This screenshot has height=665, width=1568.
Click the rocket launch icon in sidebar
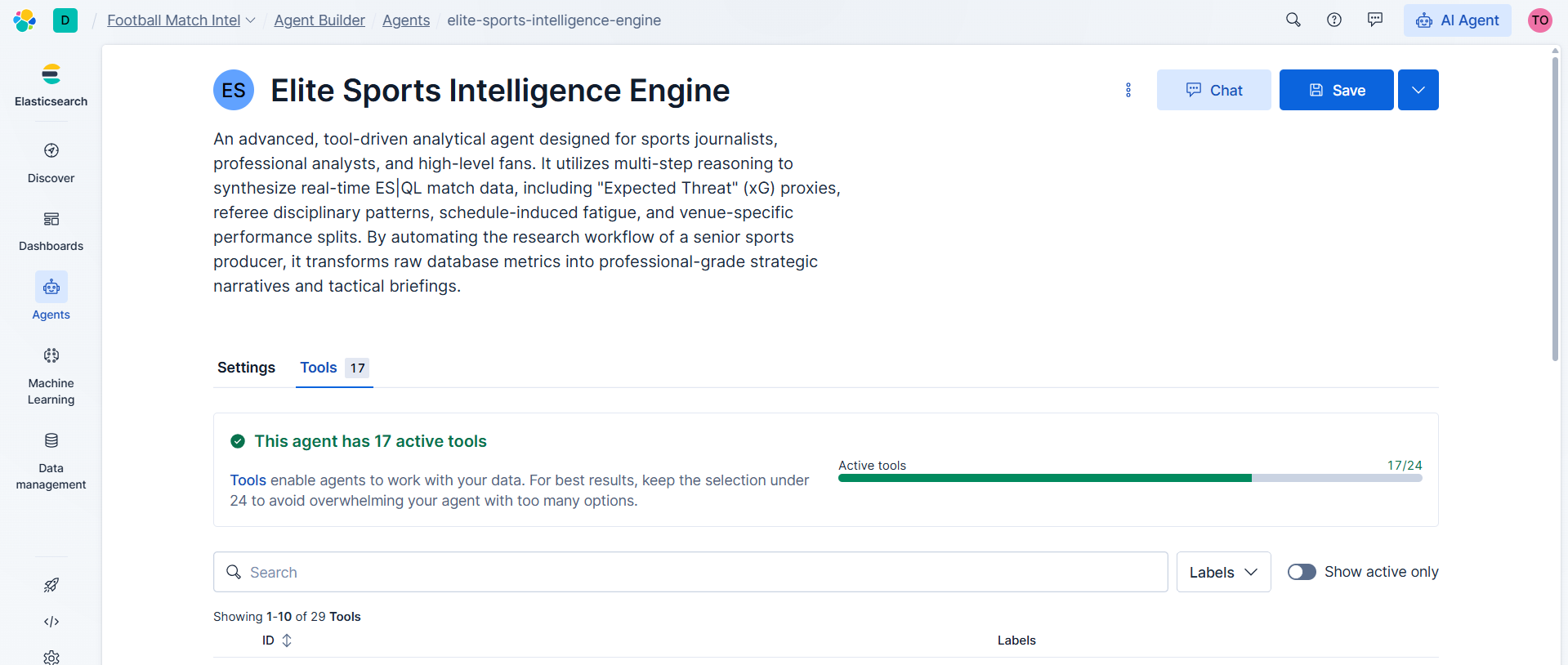51,585
